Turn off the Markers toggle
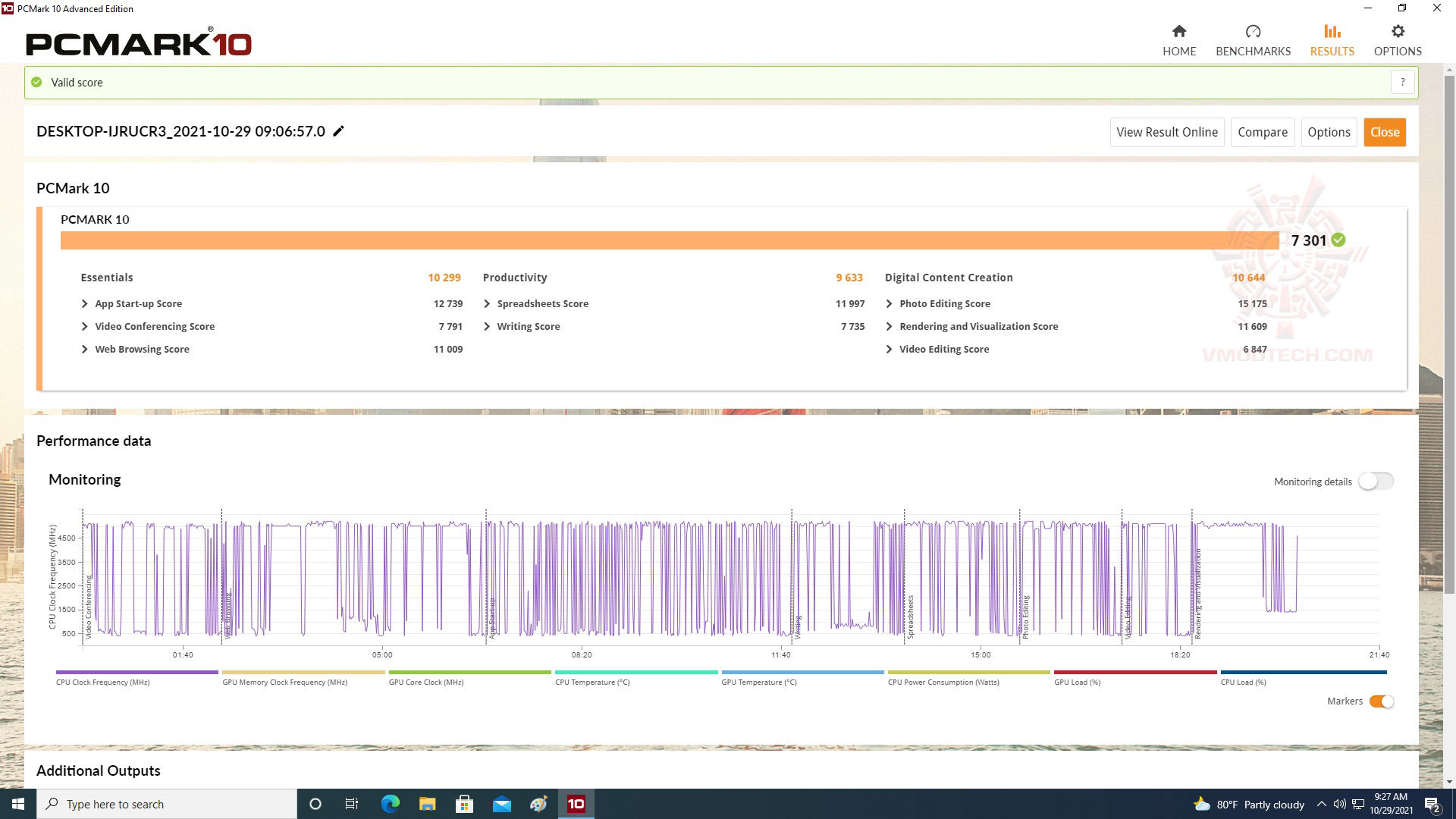 (x=1381, y=701)
